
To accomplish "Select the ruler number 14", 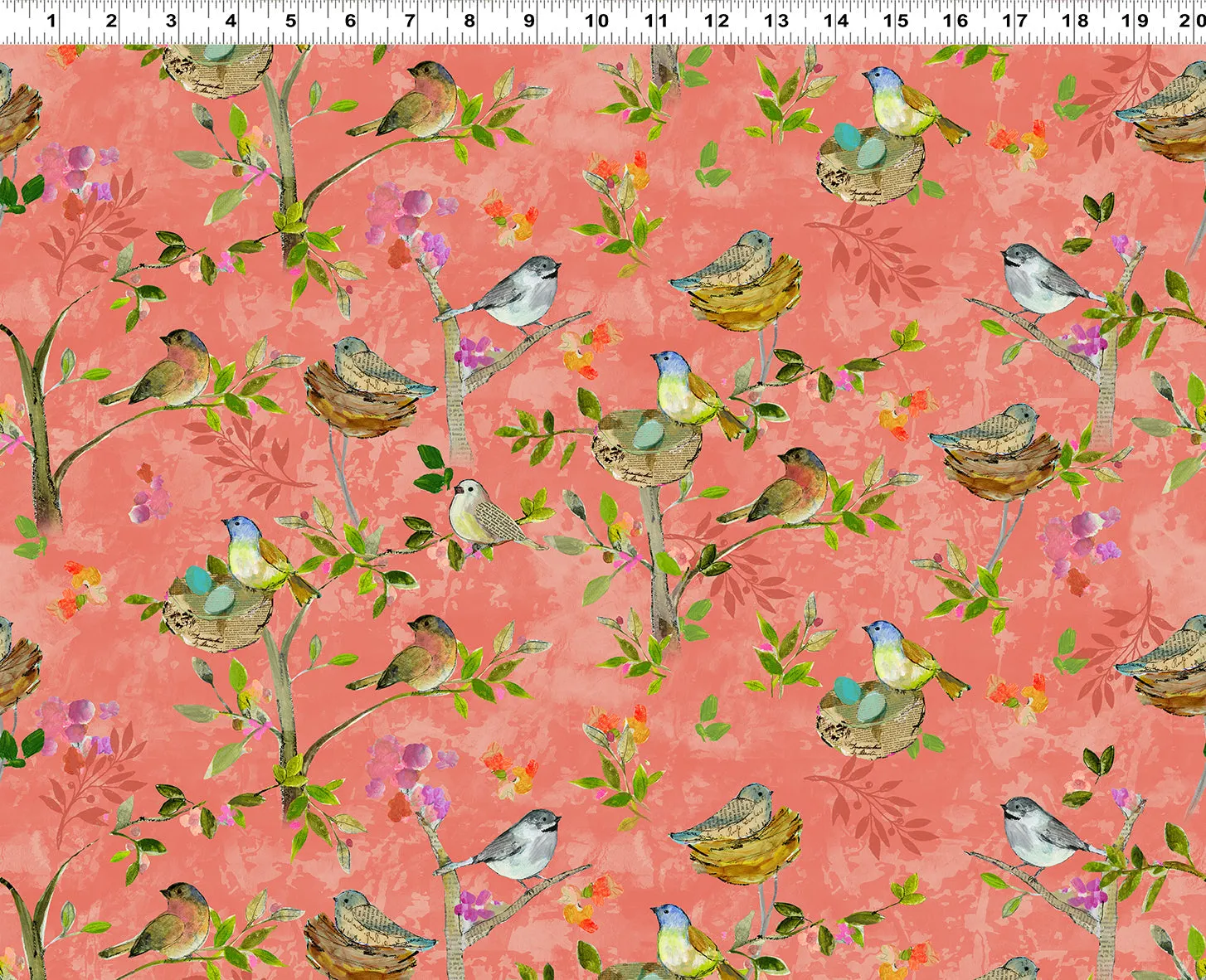I will point(836,21).
